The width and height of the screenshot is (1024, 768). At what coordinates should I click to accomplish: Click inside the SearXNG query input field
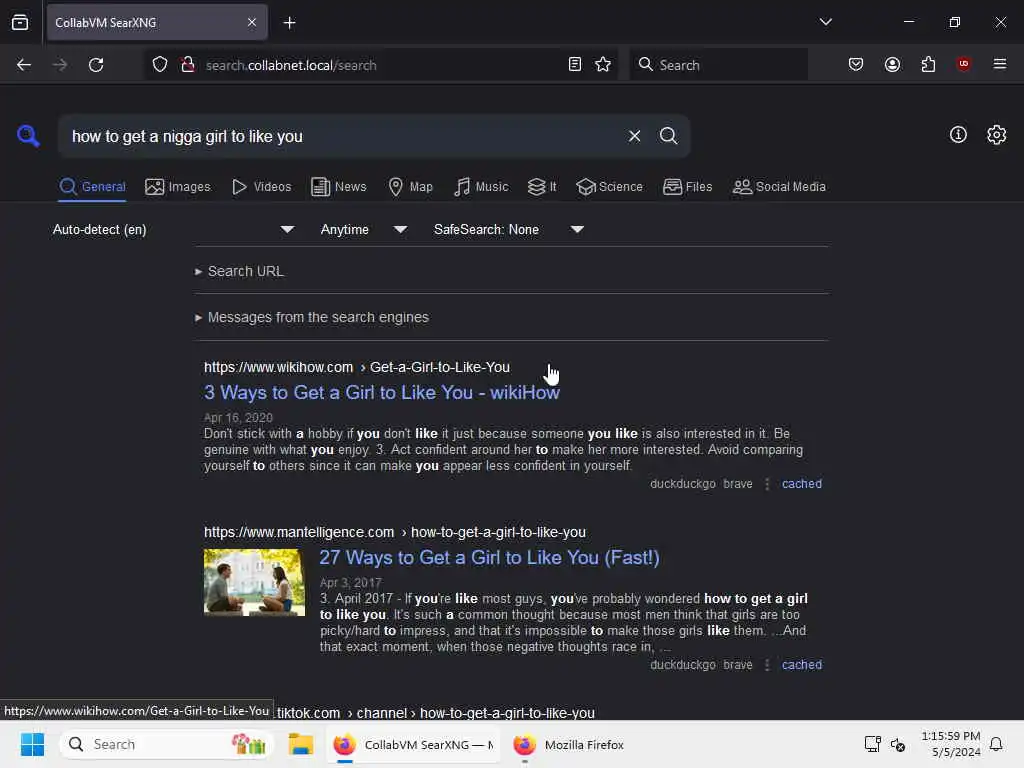pos(343,136)
